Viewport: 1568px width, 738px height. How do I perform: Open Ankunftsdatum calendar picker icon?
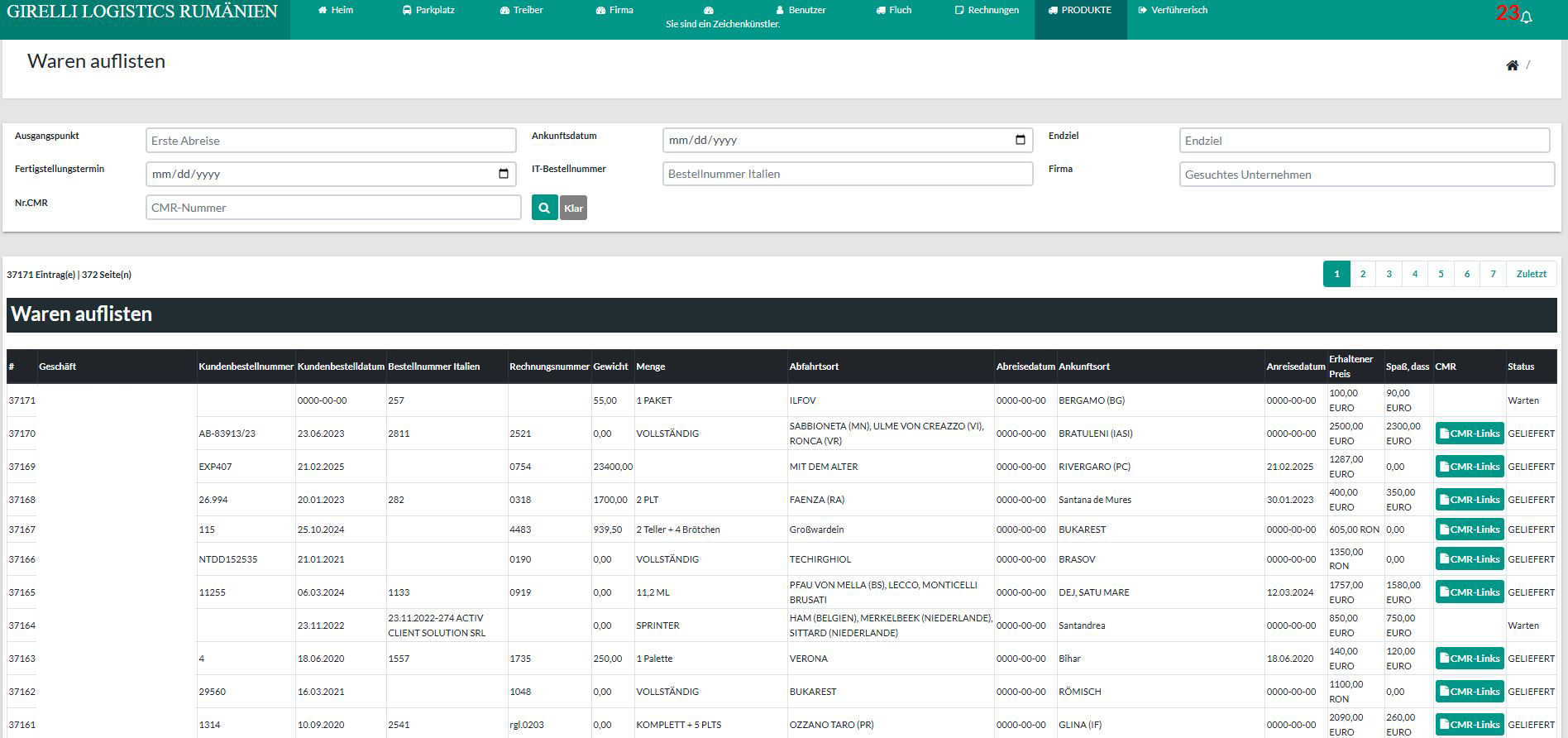tap(1020, 140)
